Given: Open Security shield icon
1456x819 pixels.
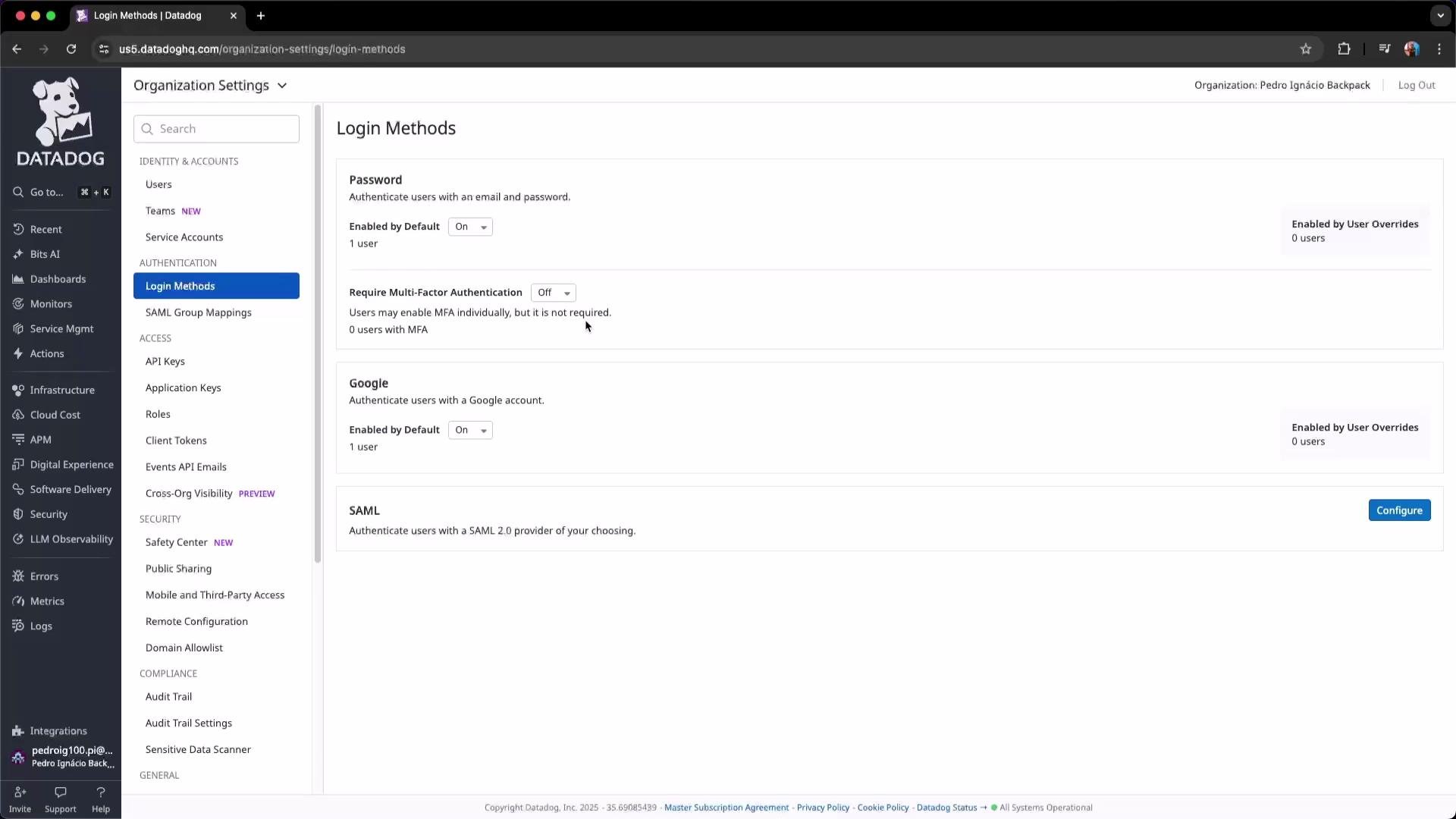Looking at the screenshot, I should pos(18,514).
